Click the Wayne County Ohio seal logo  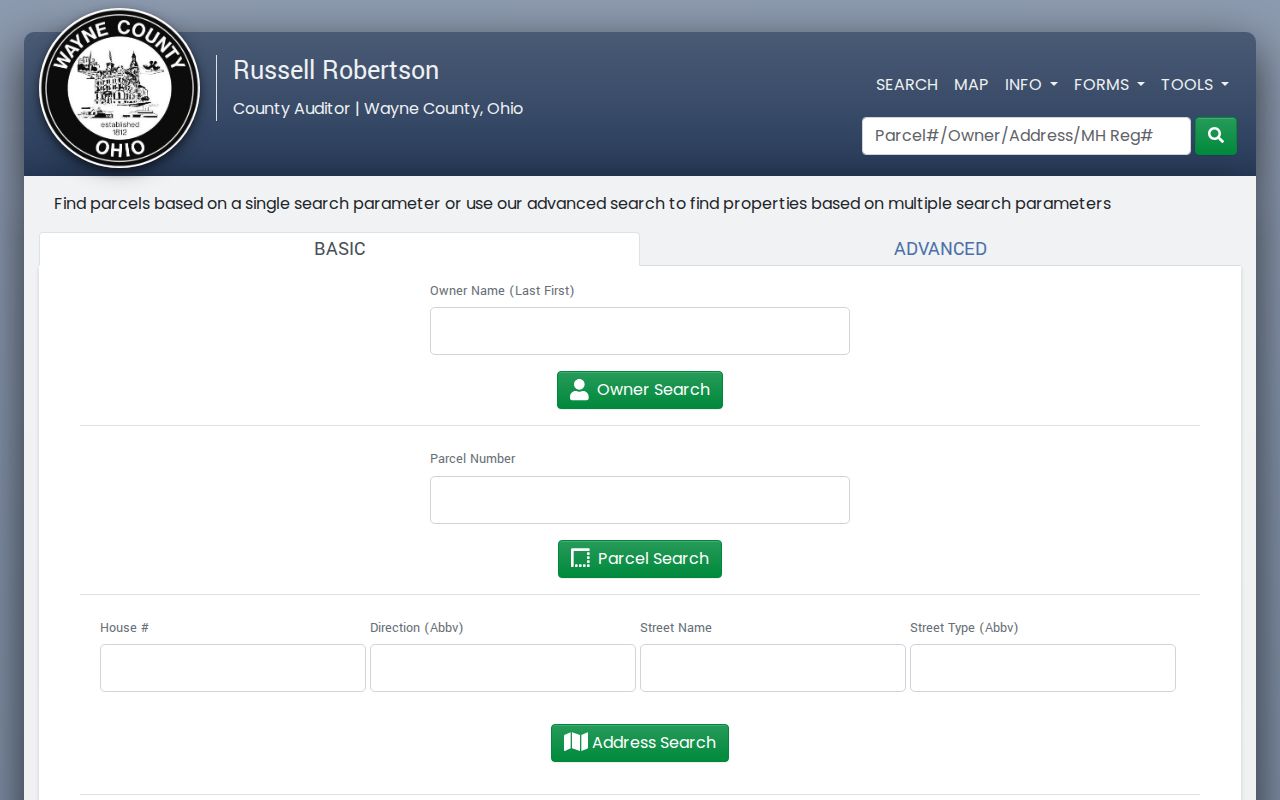(120, 89)
